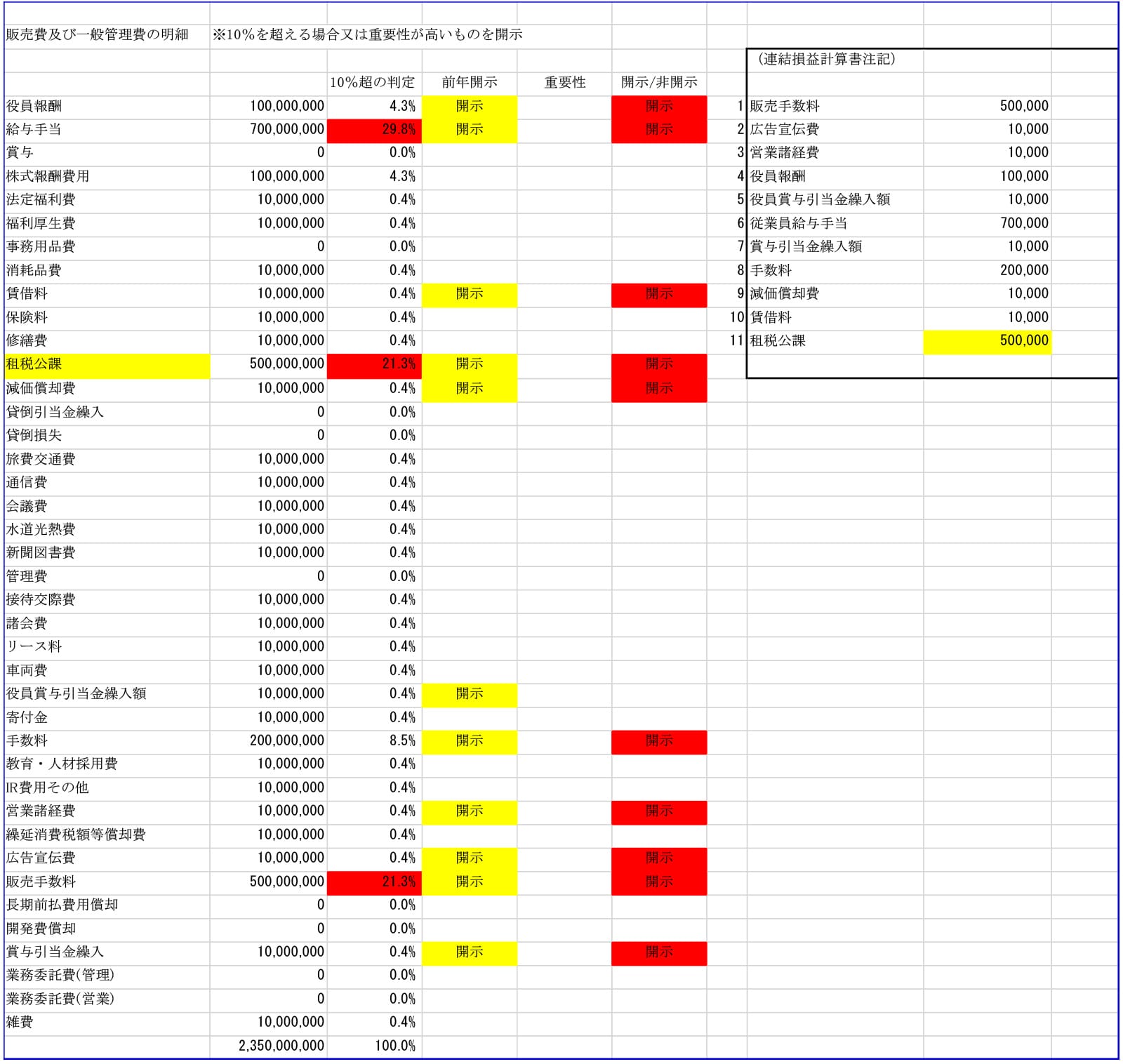Viewport: 1123px width, 1064px height.
Task: Click red 開示 cell in 賃借料 row
Action: pos(658,294)
